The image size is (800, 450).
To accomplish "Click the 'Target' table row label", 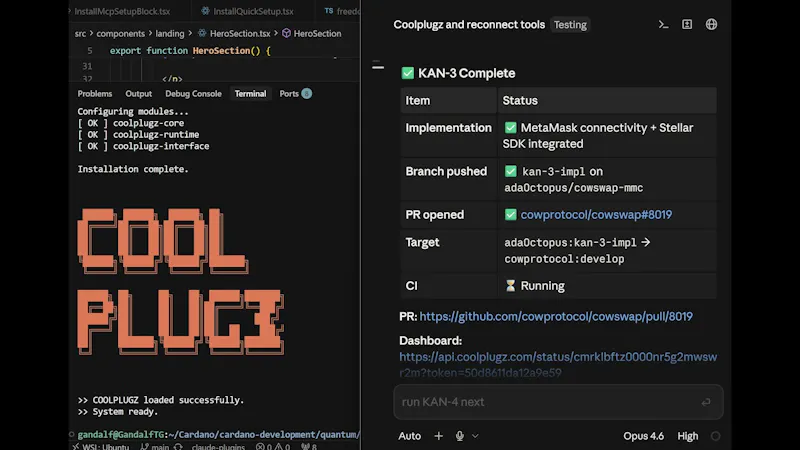I will click(422, 242).
